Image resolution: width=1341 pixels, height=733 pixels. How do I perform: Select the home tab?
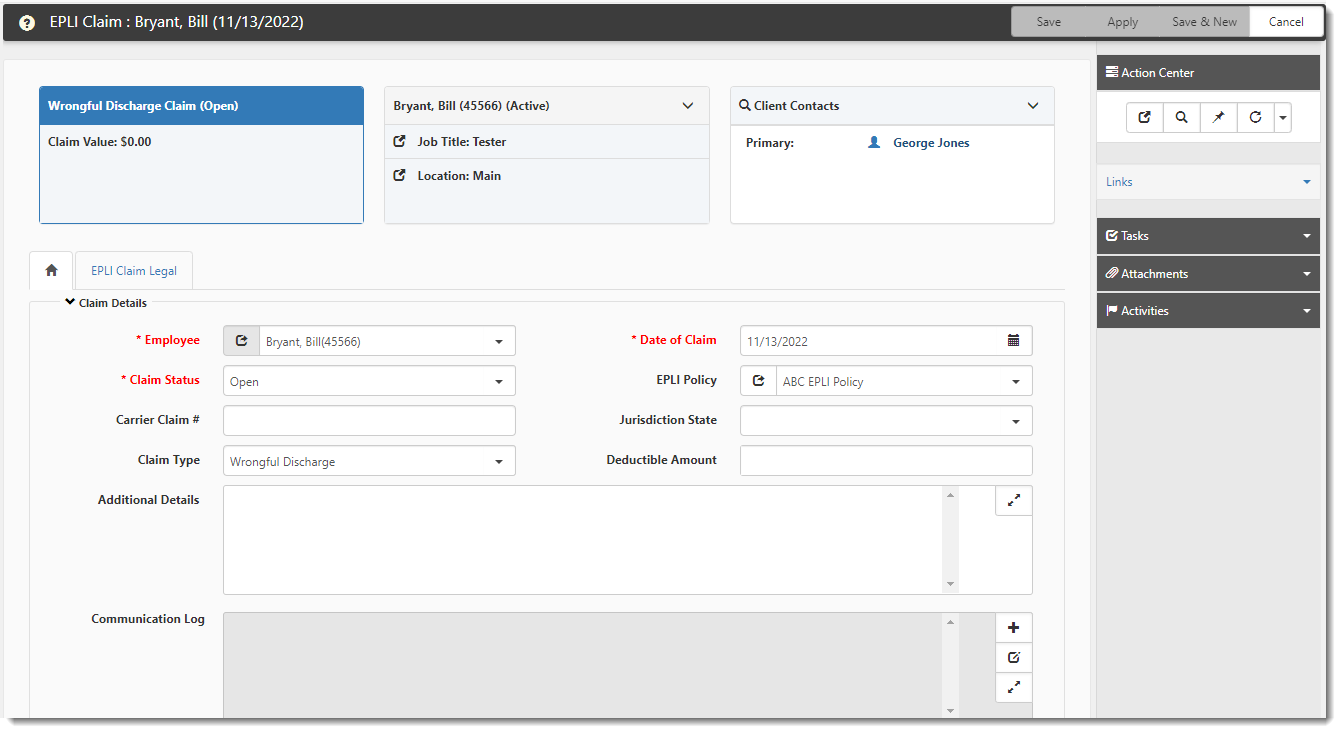(50, 270)
